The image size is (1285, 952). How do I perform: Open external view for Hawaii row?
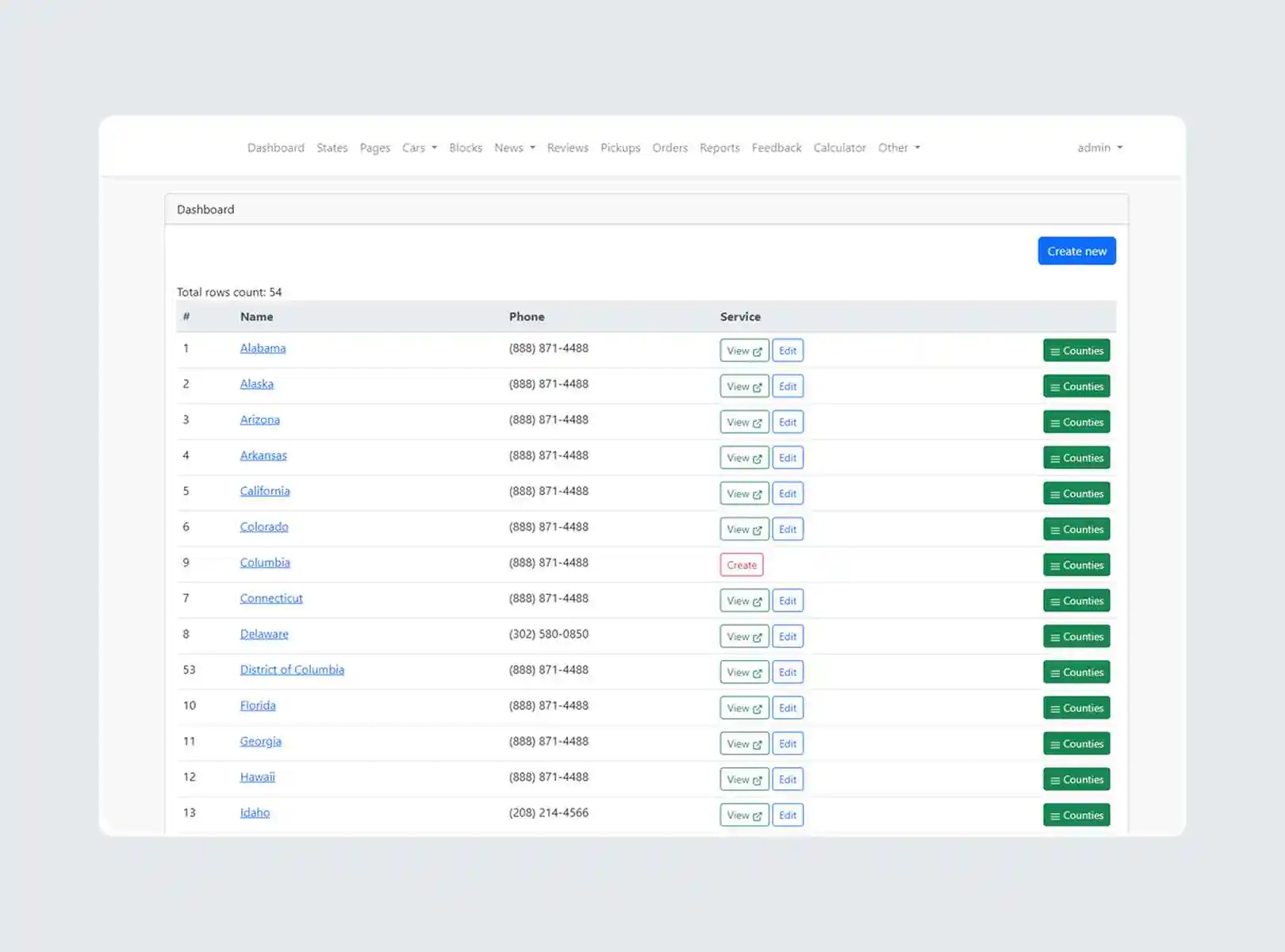(744, 779)
